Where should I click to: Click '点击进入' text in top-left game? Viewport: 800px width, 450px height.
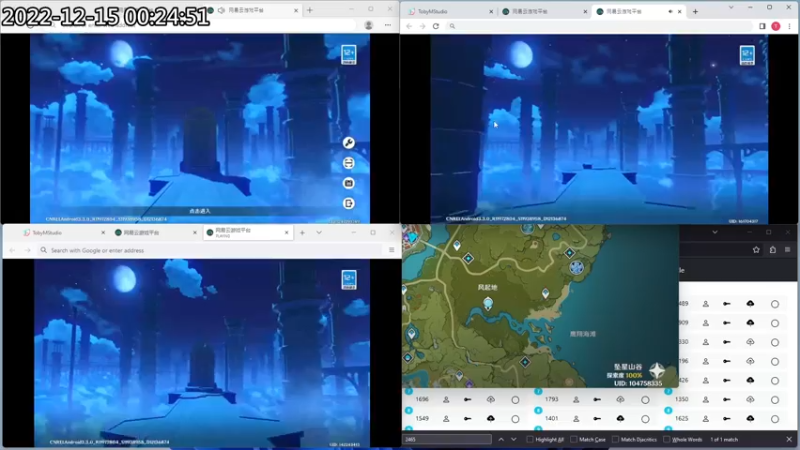[x=200, y=211]
